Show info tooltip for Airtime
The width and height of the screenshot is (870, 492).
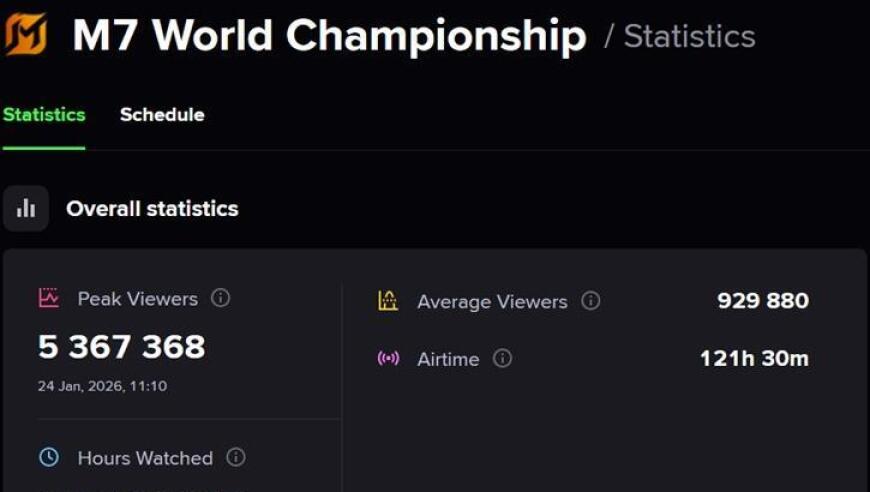(503, 358)
